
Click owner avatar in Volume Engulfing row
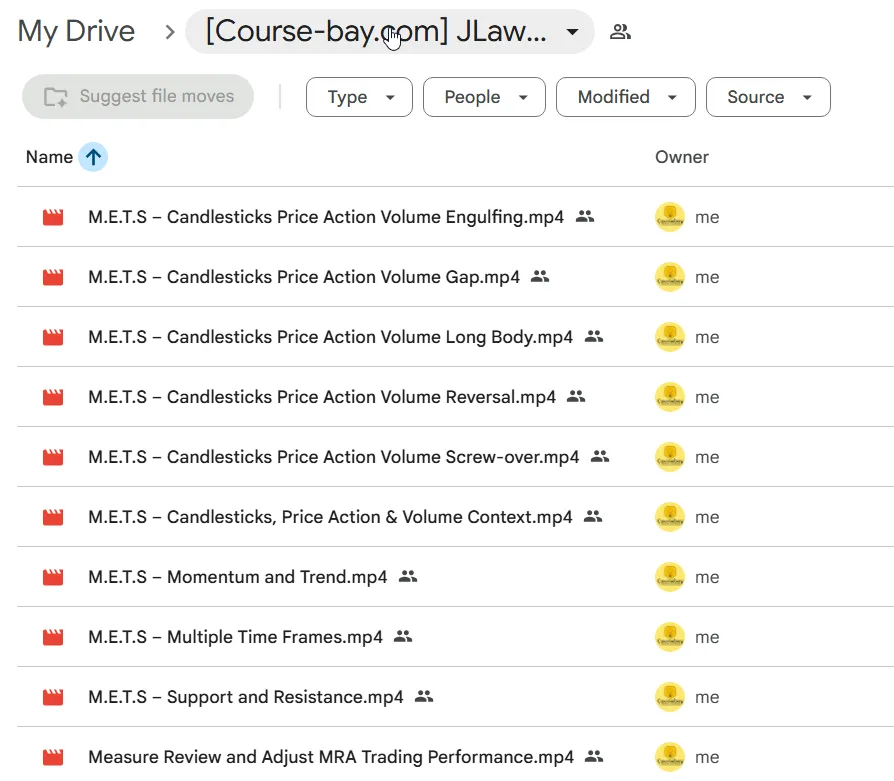670,217
